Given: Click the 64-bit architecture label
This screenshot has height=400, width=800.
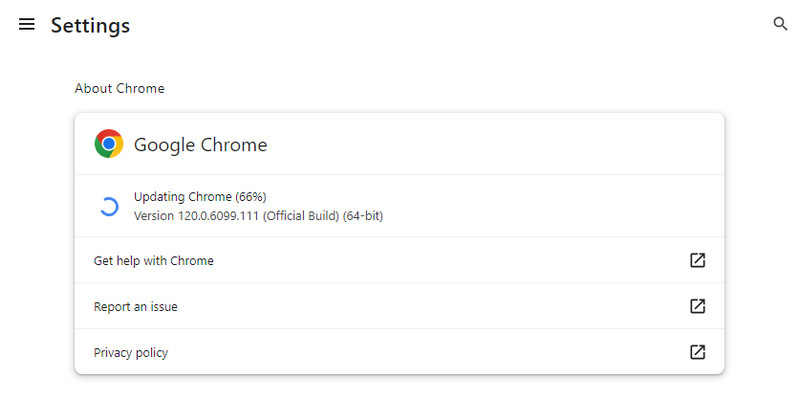Looking at the screenshot, I should tap(362, 215).
